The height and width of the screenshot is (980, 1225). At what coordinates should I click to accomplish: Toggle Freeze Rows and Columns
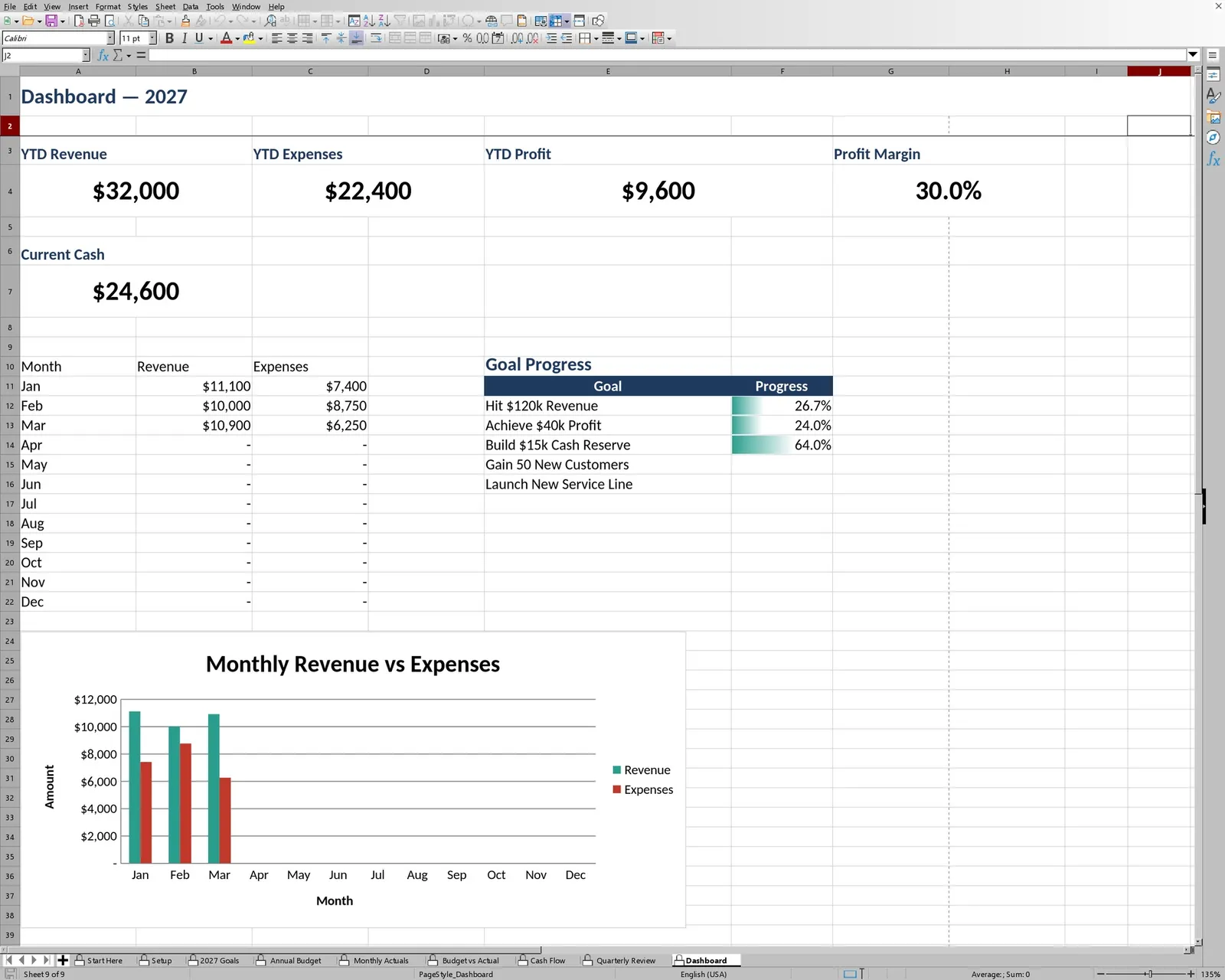pyautogui.click(x=557, y=21)
